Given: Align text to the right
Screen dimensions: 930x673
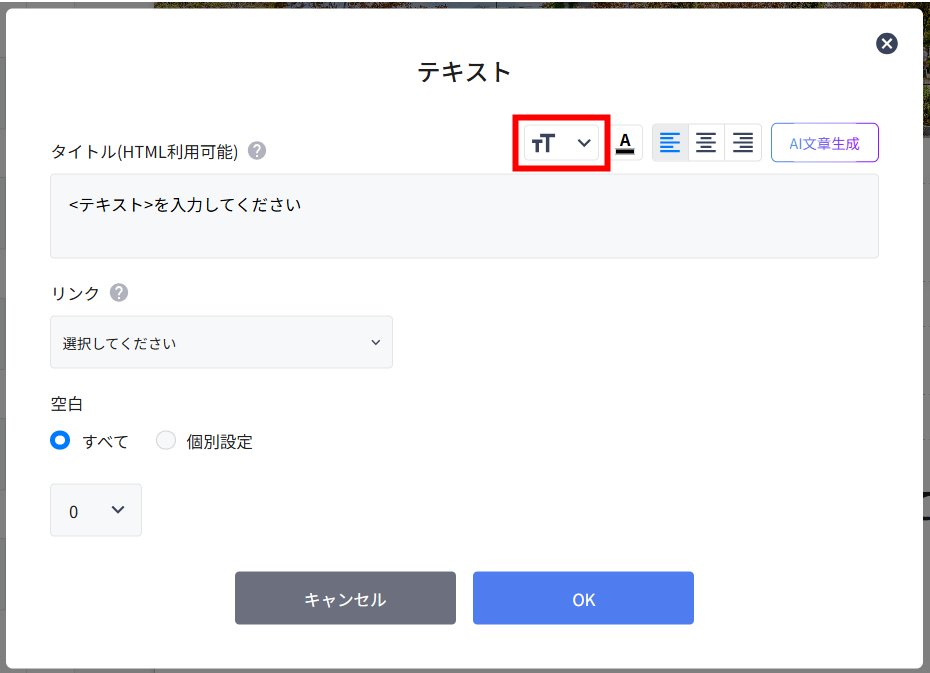Looking at the screenshot, I should [743, 143].
